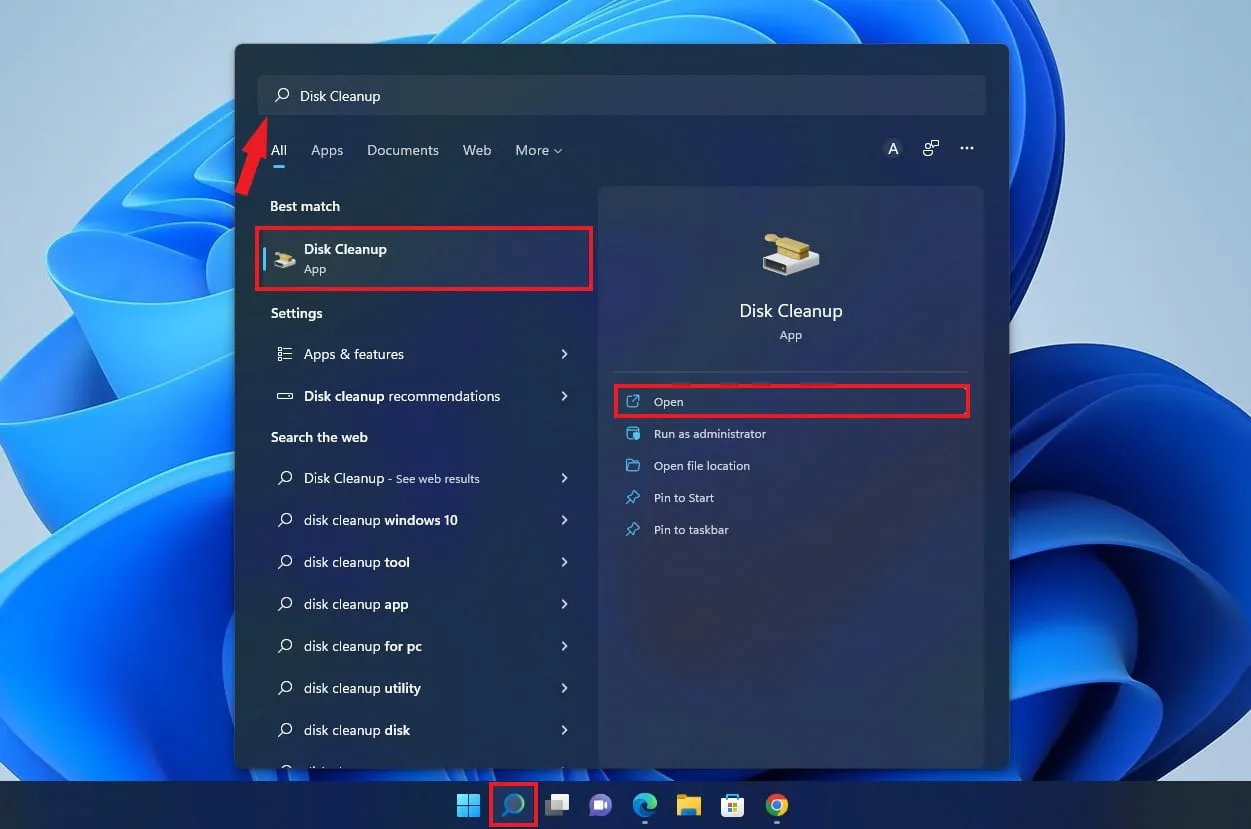Open Teams Chat on taskbar
The height and width of the screenshot is (829, 1251).
tap(600, 805)
